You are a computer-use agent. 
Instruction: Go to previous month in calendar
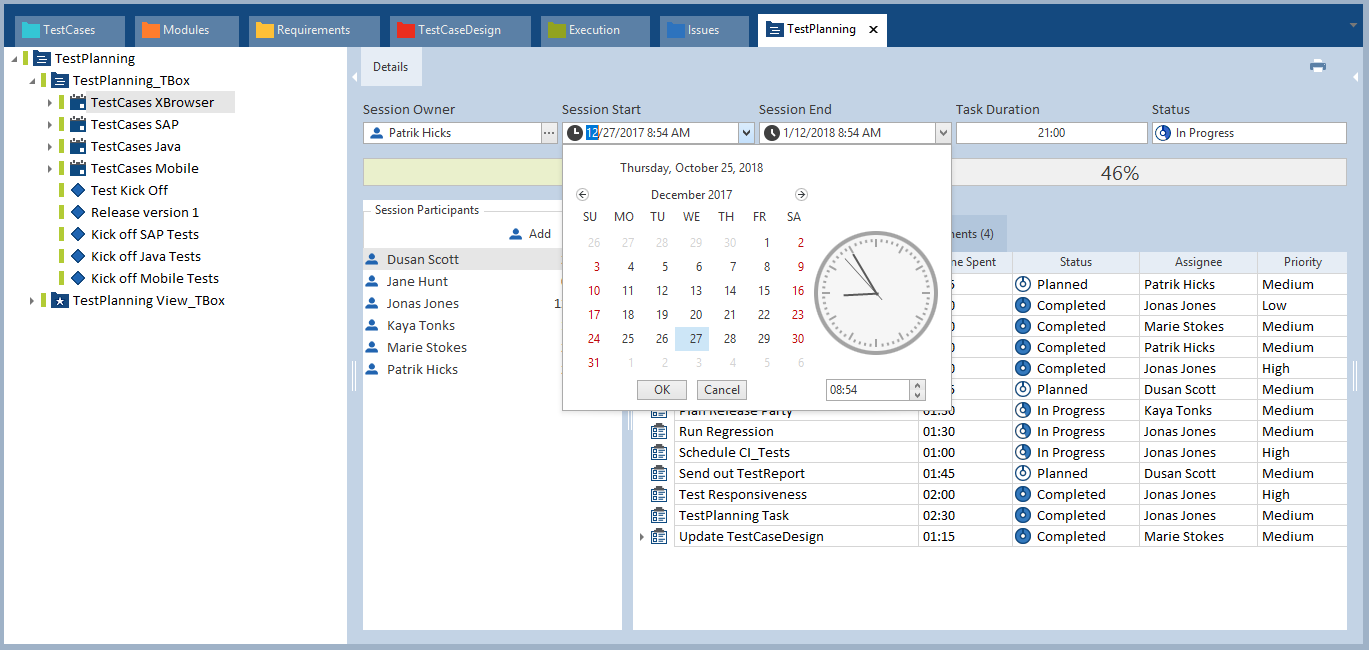click(x=583, y=195)
